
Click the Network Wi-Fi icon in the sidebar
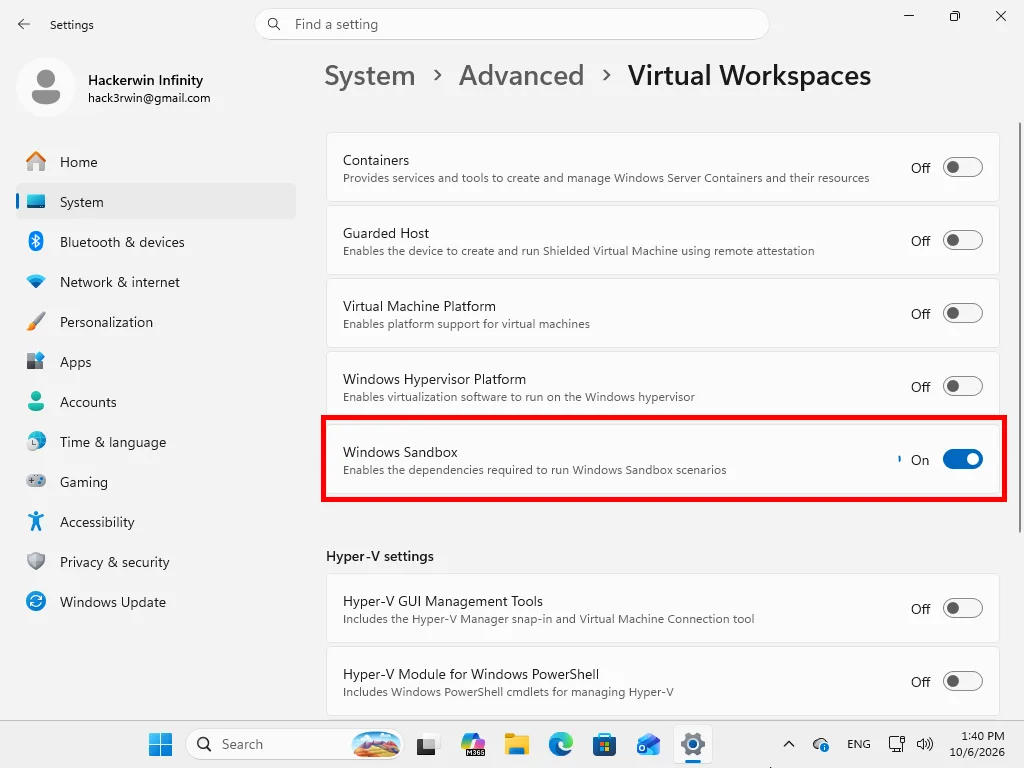pos(36,281)
